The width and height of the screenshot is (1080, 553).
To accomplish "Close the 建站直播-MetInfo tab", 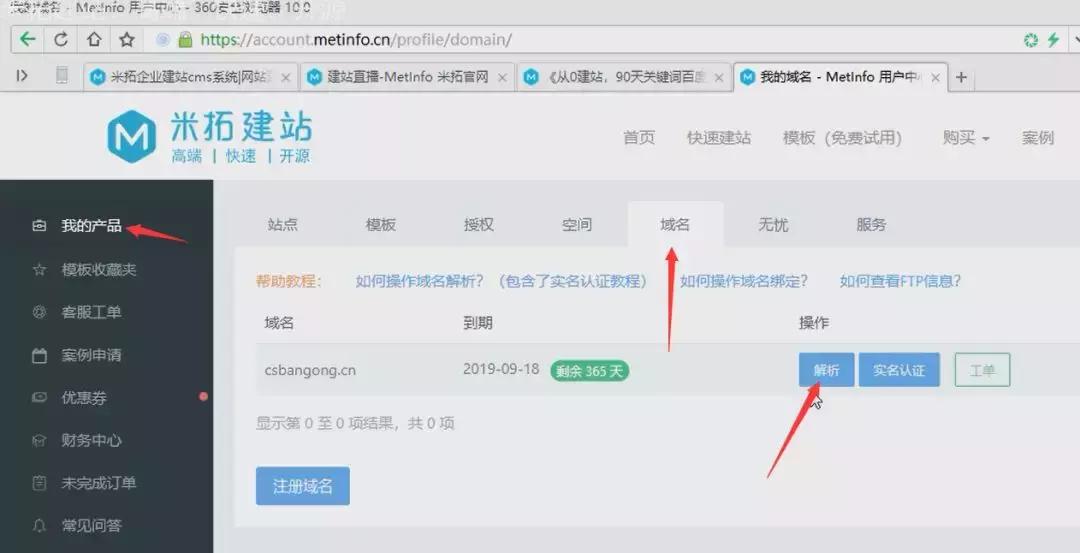I will pos(502,78).
